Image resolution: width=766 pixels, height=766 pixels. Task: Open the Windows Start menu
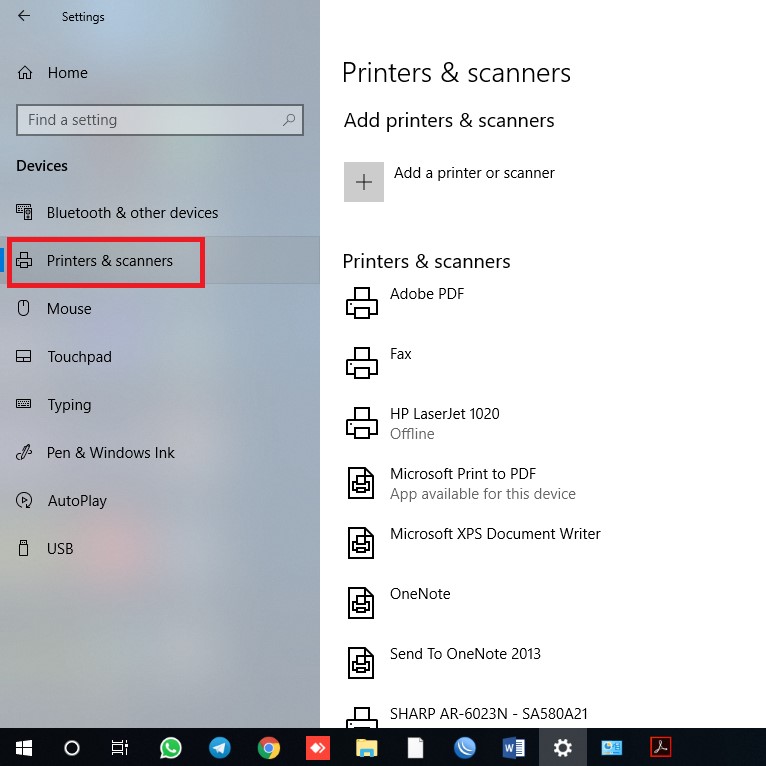click(x=23, y=747)
